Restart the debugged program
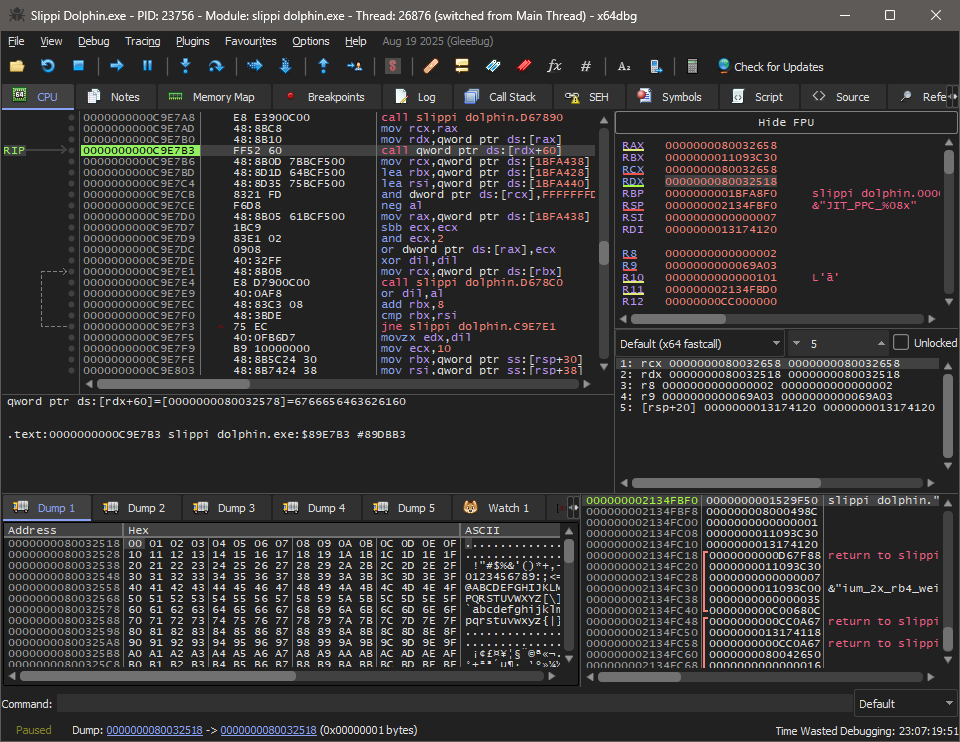Viewport: 960px width, 742px height. coord(48,66)
